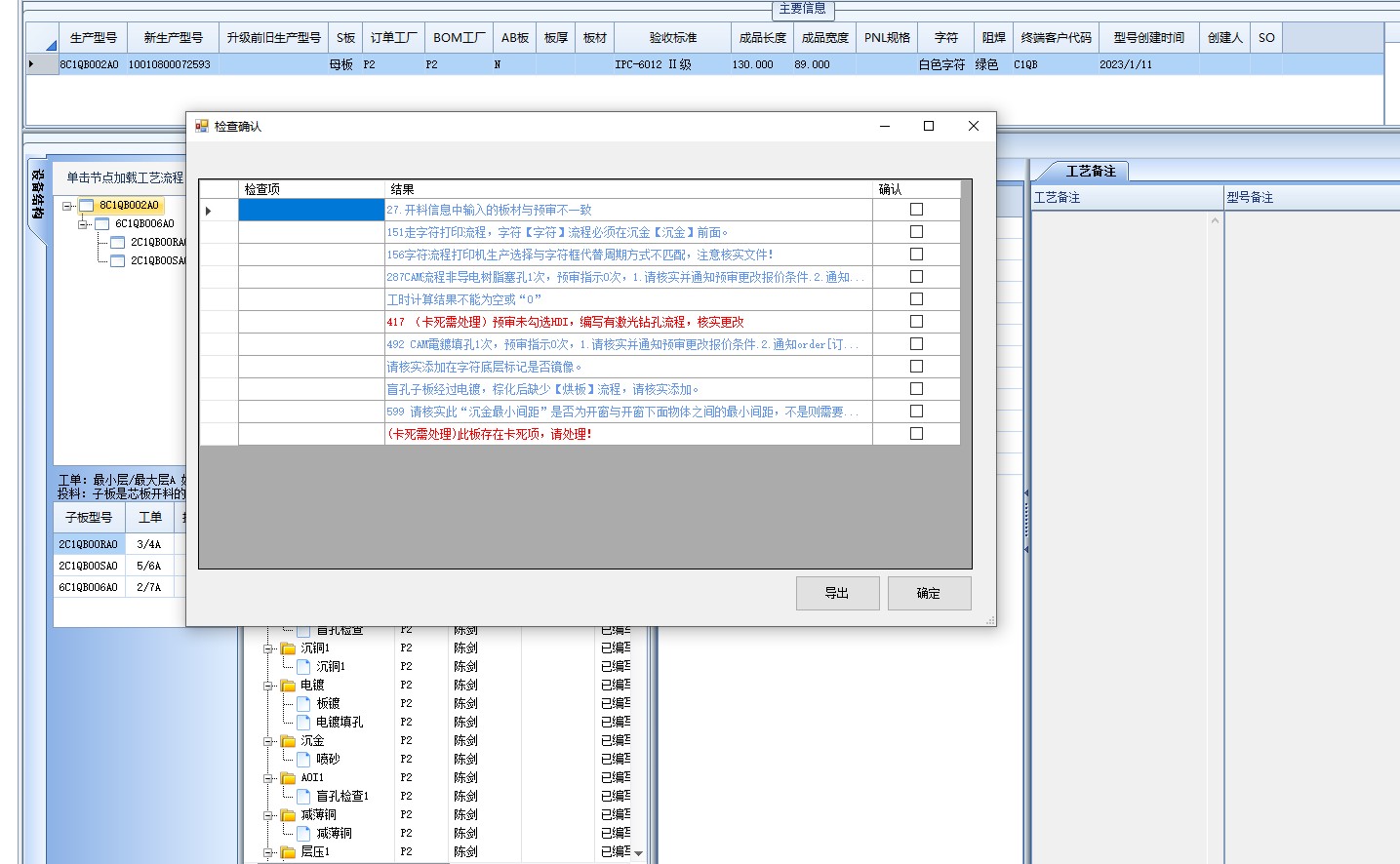
Task: Click the 验收标准 column header
Action: [673, 38]
